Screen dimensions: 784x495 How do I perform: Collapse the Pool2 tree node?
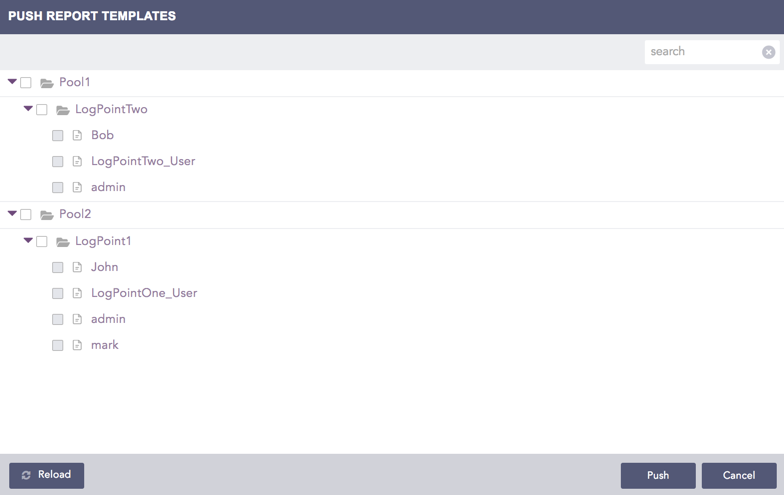(x=12, y=214)
